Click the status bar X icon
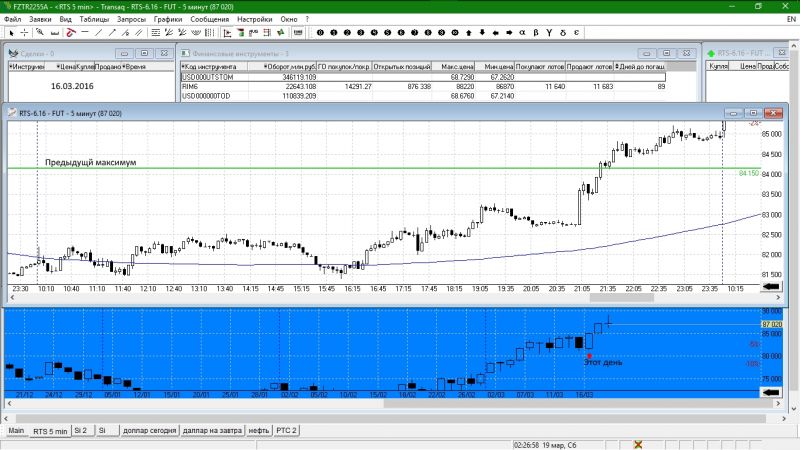The height and width of the screenshot is (450, 800). 638,445
